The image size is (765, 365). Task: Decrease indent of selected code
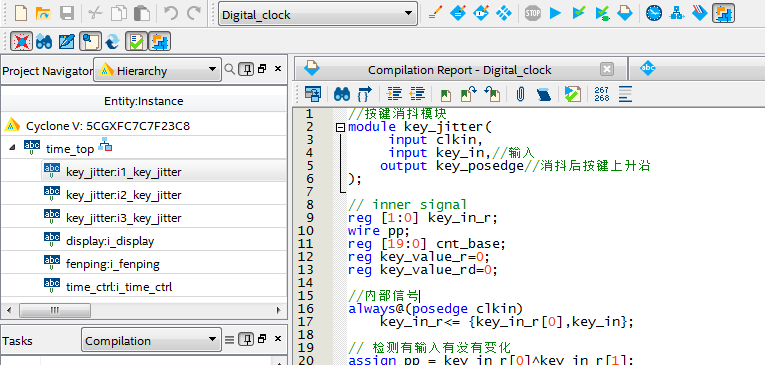tap(417, 94)
